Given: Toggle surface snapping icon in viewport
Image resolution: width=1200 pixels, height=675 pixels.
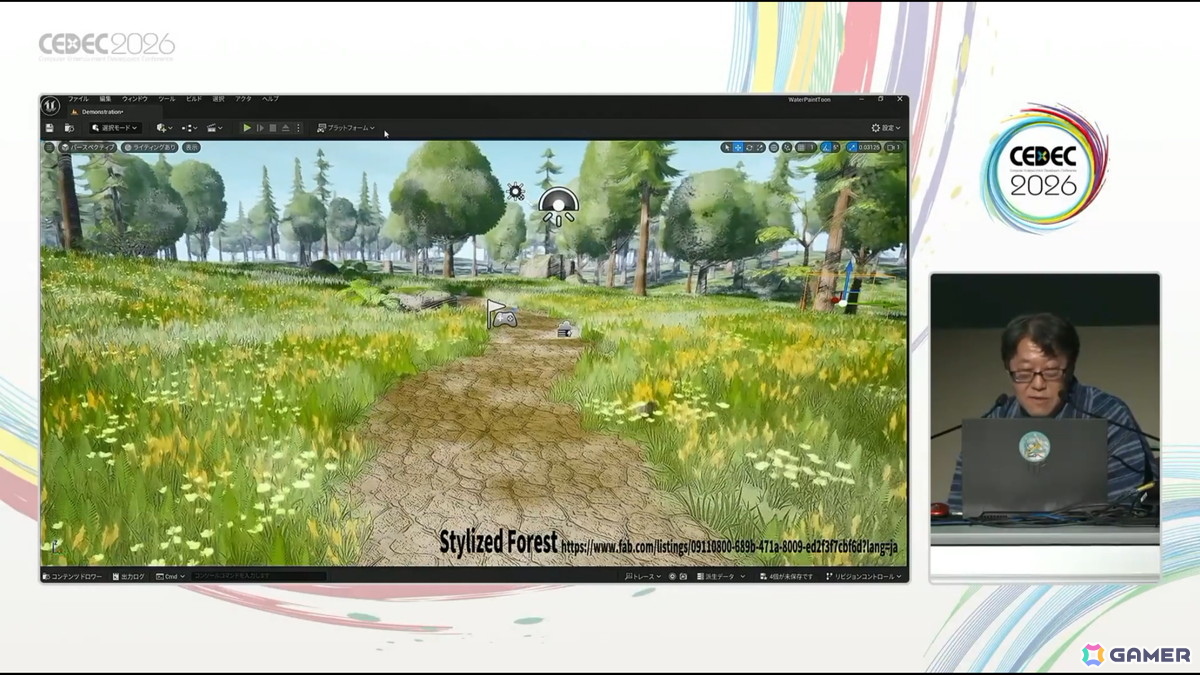Looking at the screenshot, I should coord(787,148).
